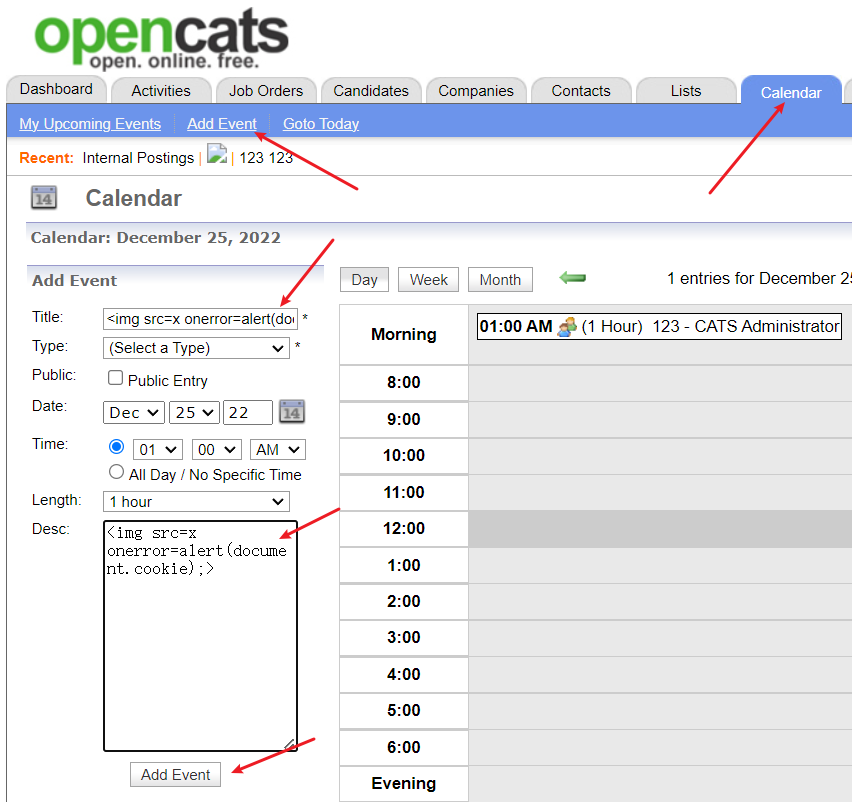Click the 8:00 time slot label
Image resolution: width=852 pixels, height=802 pixels.
click(404, 382)
